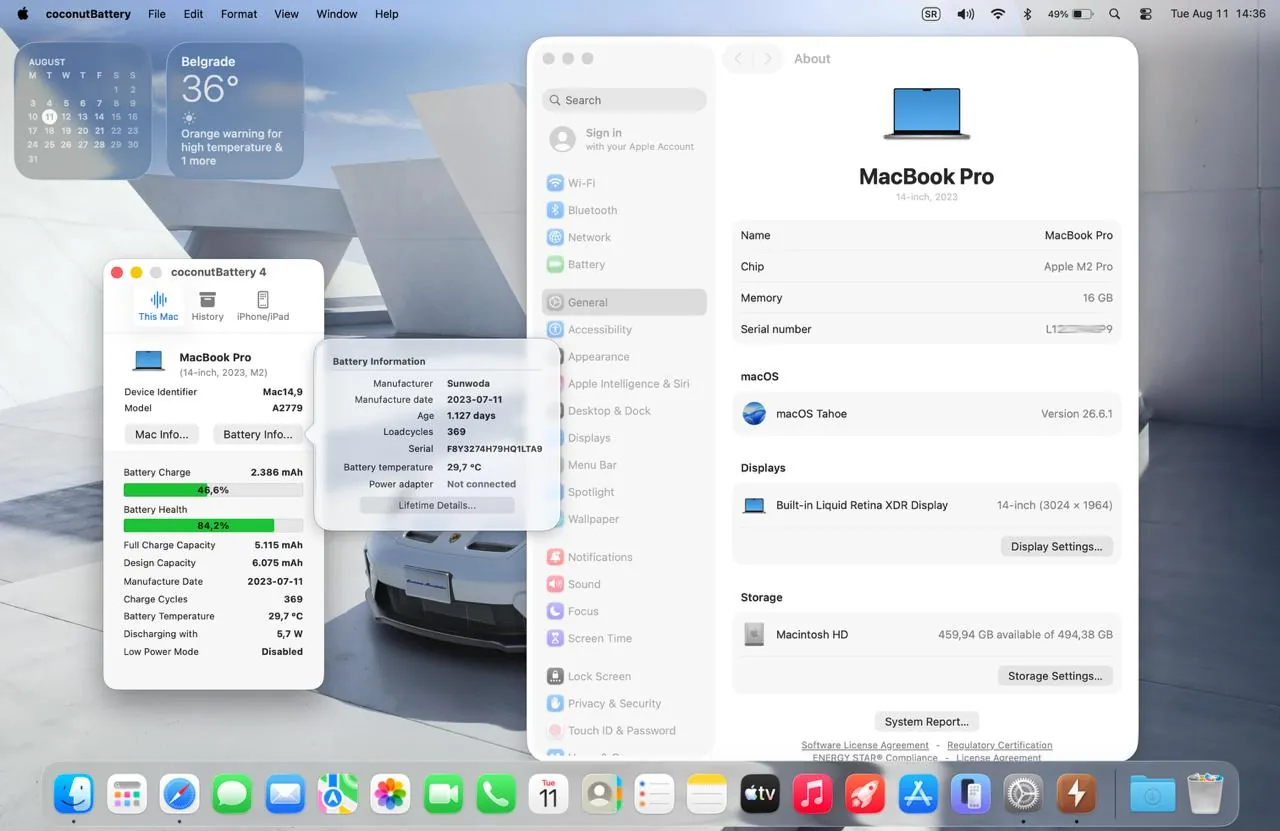This screenshot has height=831, width=1280.
Task: Select General in the Settings sidebar
Action: click(624, 302)
